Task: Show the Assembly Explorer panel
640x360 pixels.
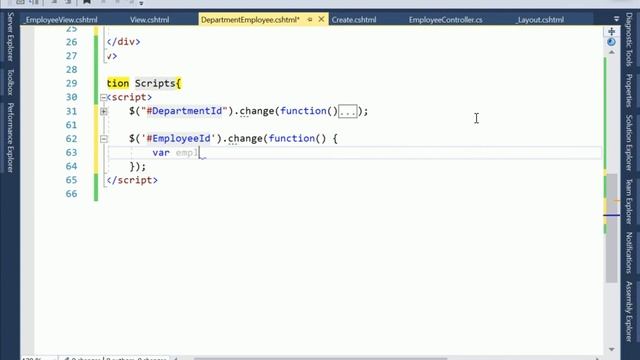Action: (629, 311)
